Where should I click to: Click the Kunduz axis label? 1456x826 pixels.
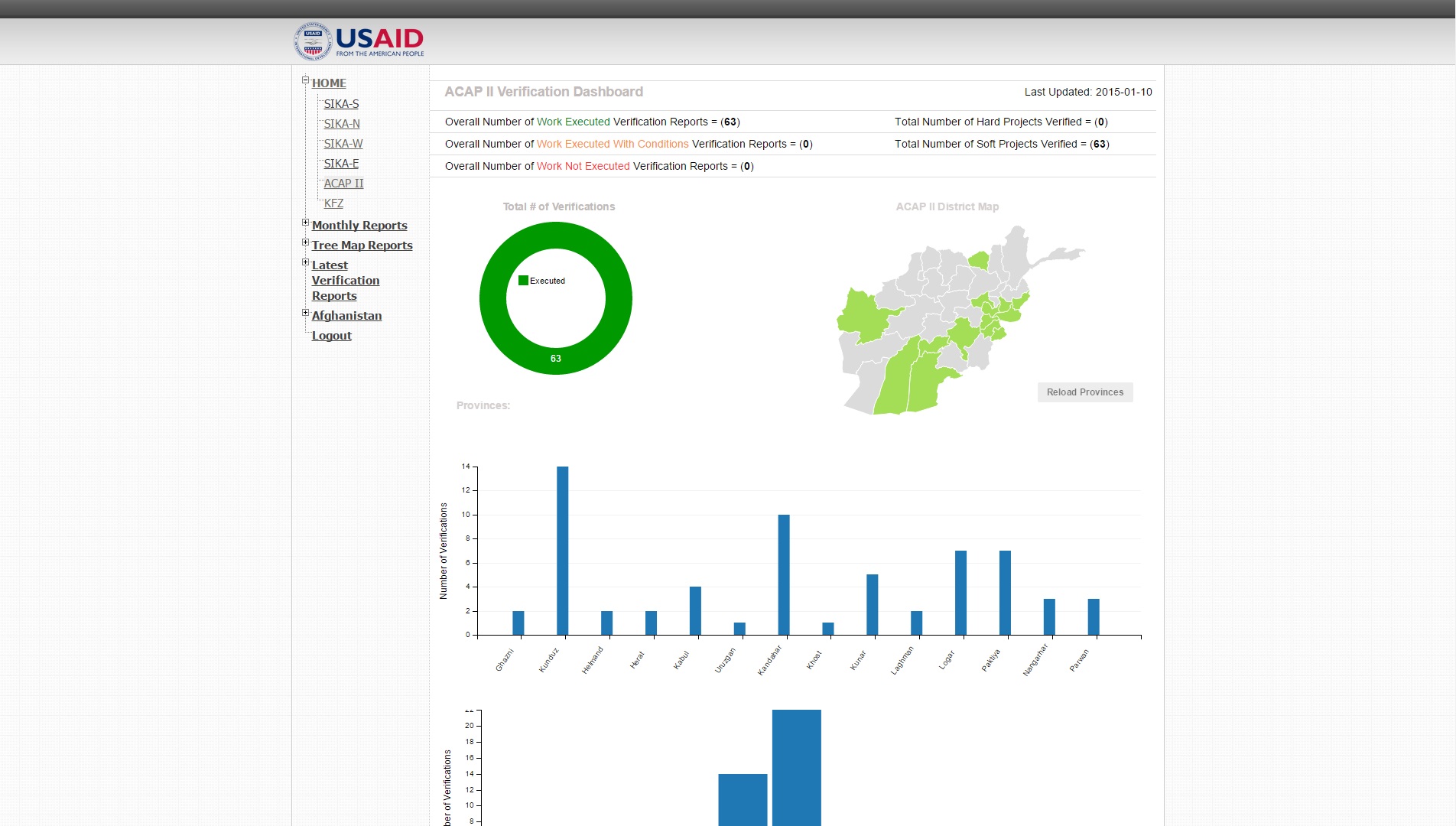point(549,660)
